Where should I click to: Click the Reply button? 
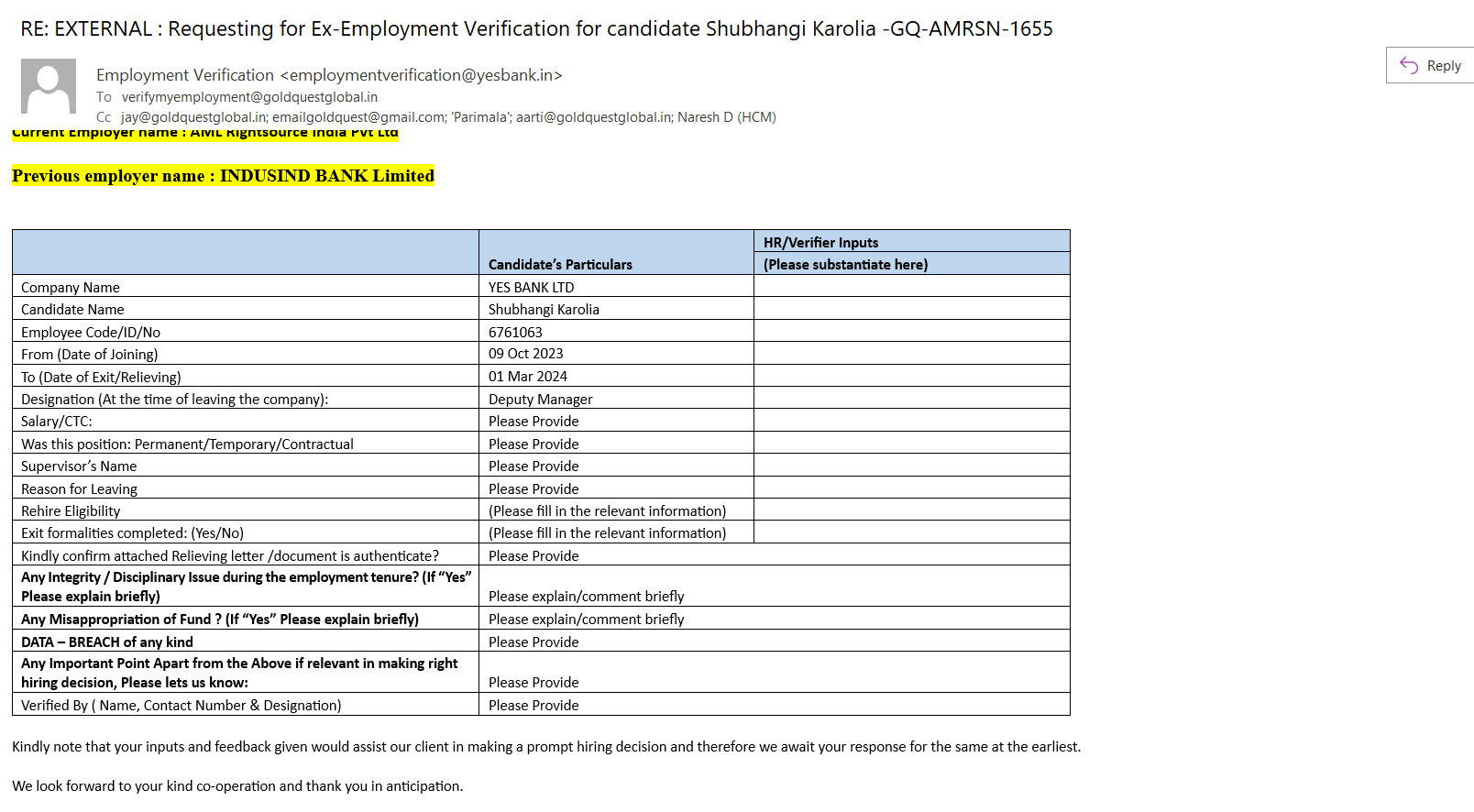[x=1430, y=65]
